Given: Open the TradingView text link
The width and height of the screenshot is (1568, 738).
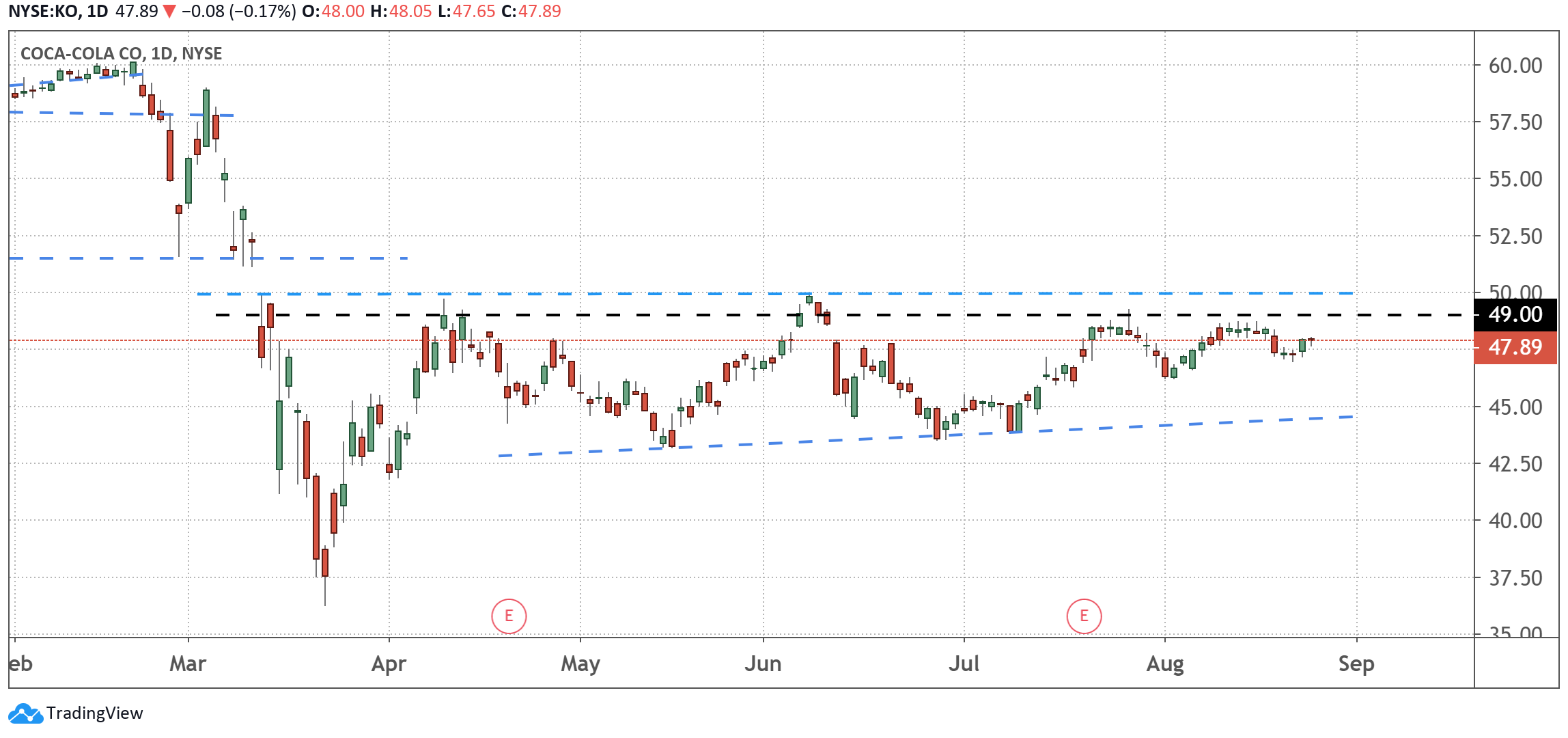Looking at the screenshot, I should tap(95, 713).
